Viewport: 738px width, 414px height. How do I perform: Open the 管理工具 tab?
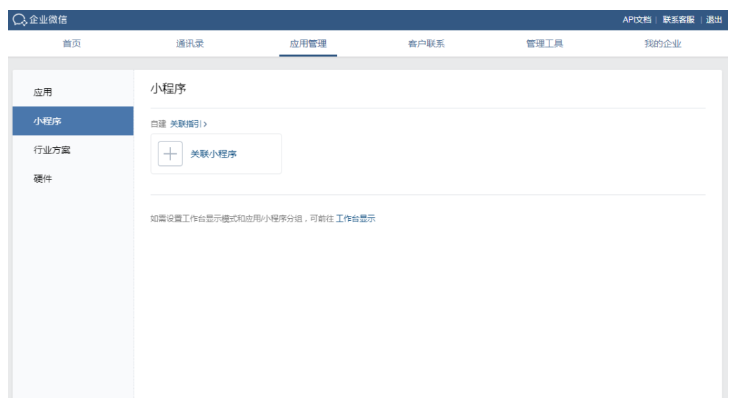544,44
